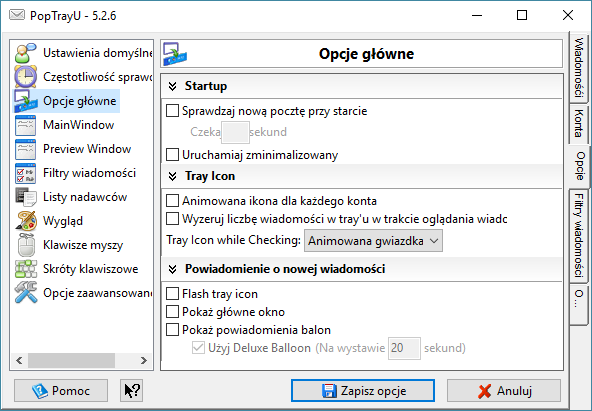Open Ustawienia domyślne user icon
Viewport: 592px width, 411px height.
tap(25, 53)
